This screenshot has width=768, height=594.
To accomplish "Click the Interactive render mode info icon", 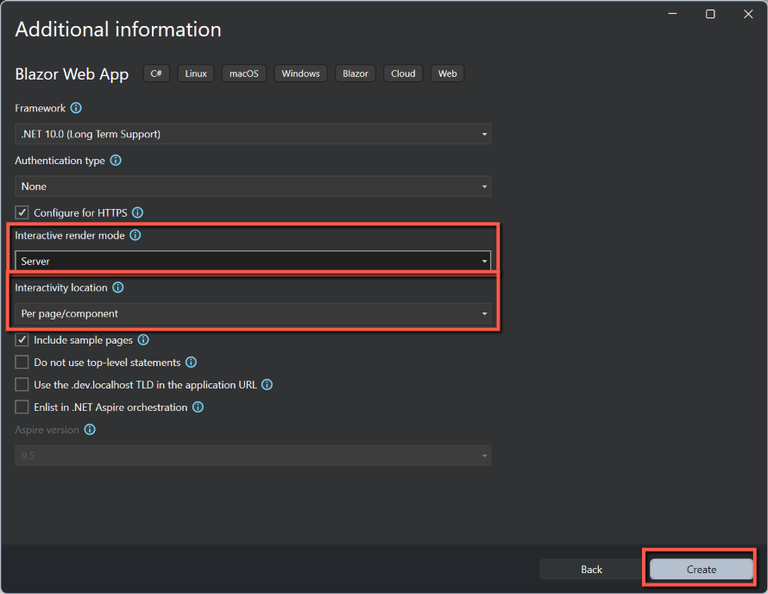I will pos(135,236).
